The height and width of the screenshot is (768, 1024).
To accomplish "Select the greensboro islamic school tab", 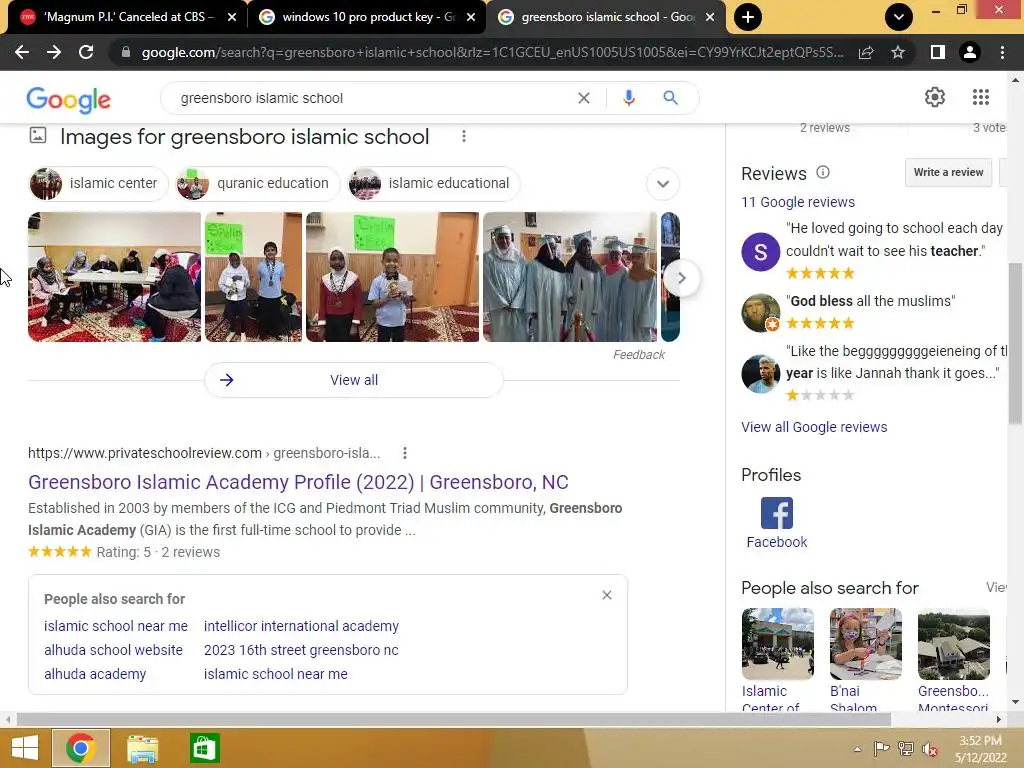I will pos(604,17).
